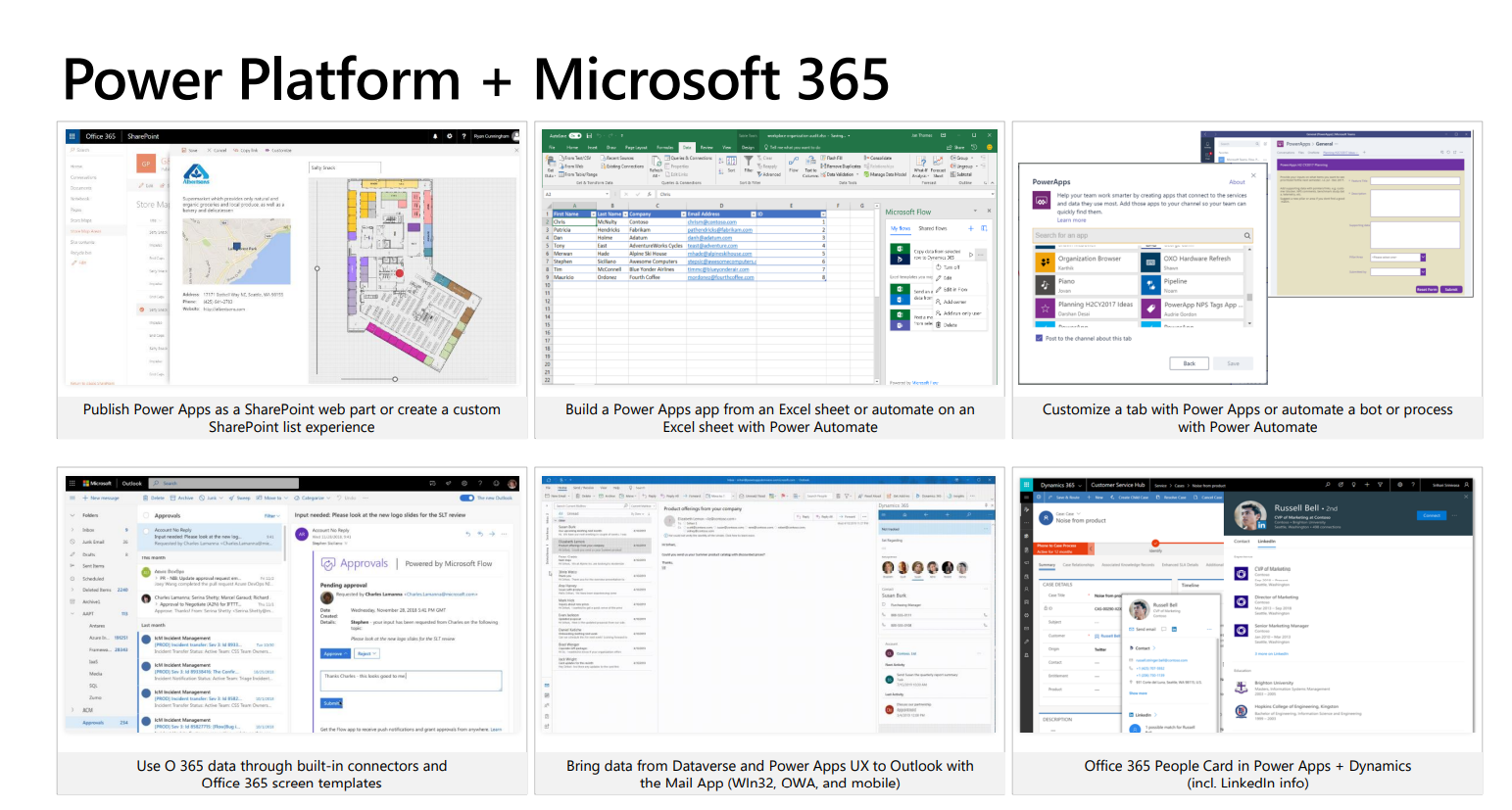This screenshot has height=810, width=1512.
Task: Click Submit in the Teams planning form
Action: coord(1451,289)
